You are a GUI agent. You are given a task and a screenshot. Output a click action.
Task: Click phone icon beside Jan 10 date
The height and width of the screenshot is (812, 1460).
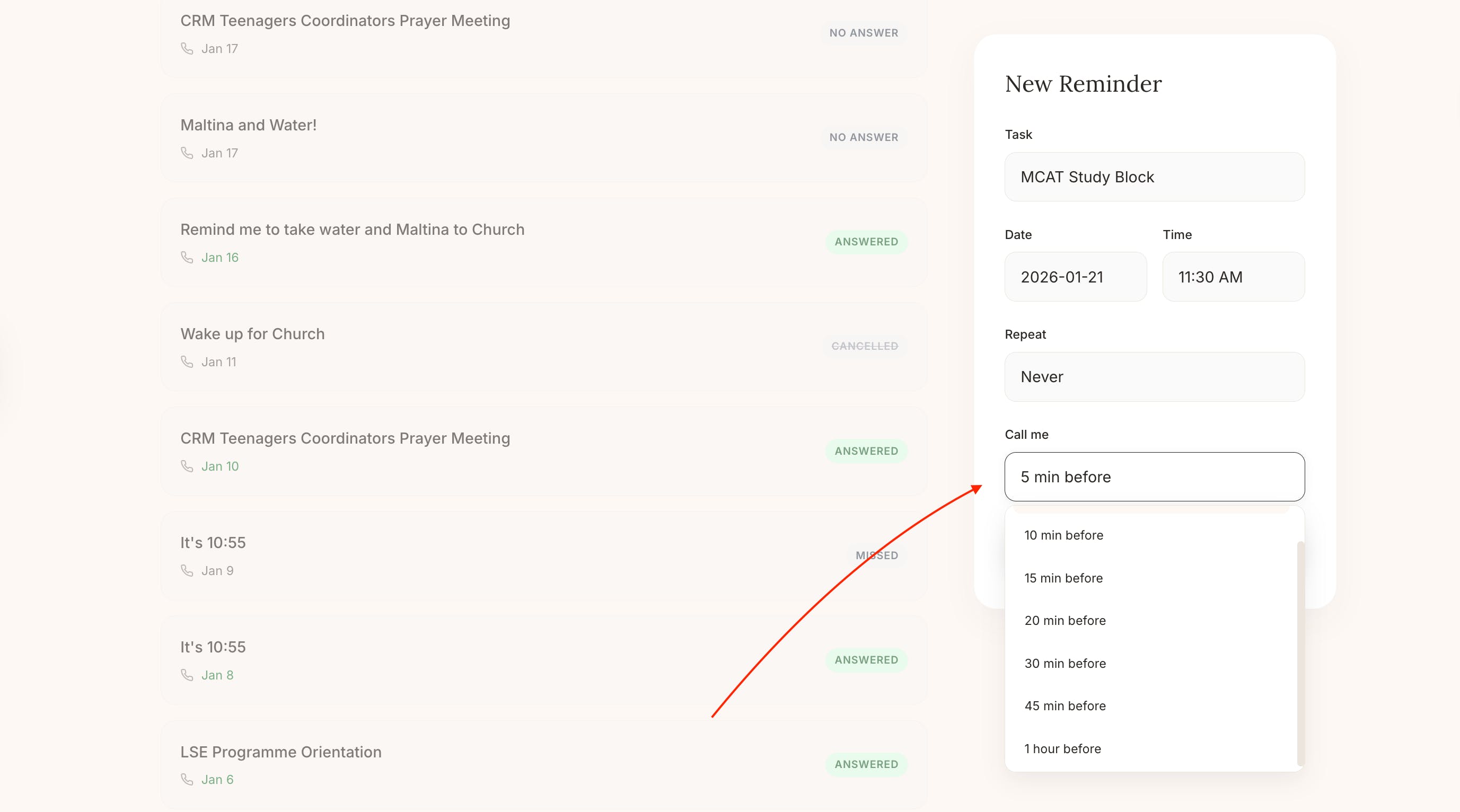pos(187,466)
